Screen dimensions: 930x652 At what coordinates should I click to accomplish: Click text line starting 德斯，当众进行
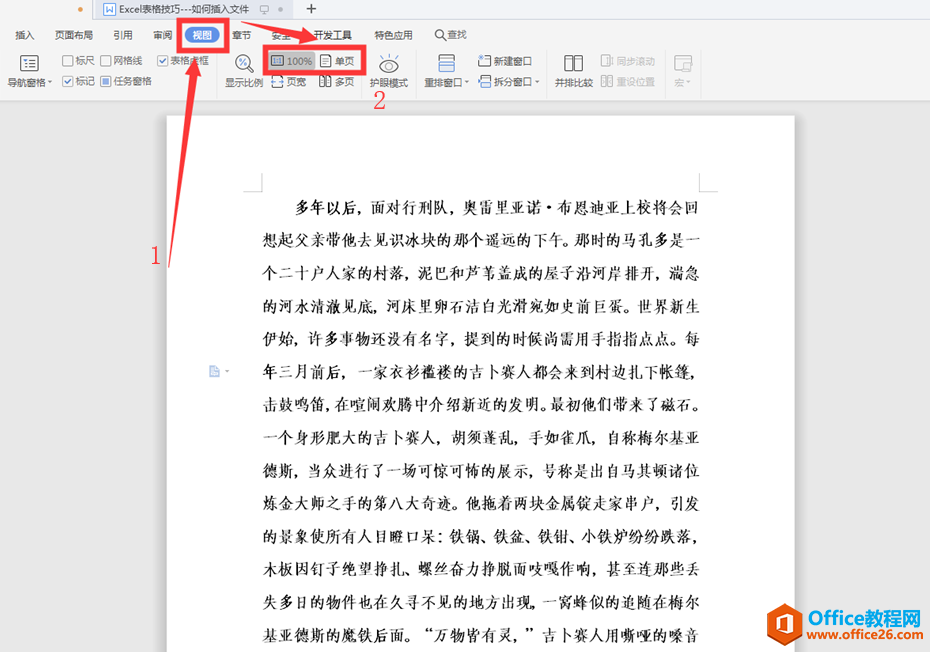tap(481, 471)
